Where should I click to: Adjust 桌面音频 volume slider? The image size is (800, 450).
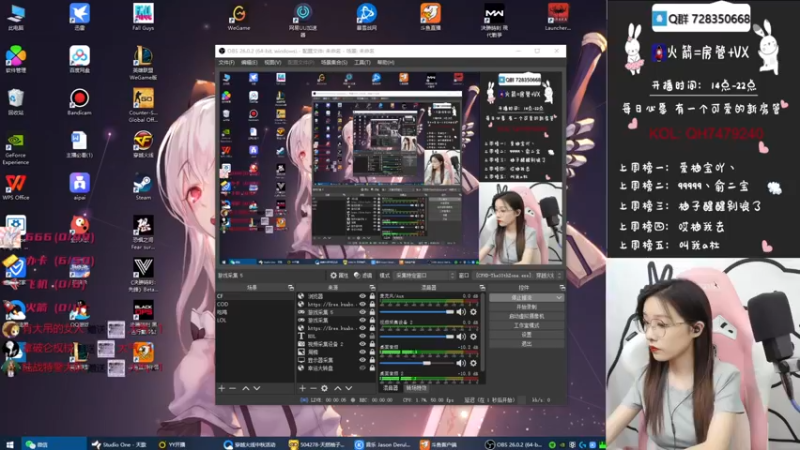[x=417, y=363]
